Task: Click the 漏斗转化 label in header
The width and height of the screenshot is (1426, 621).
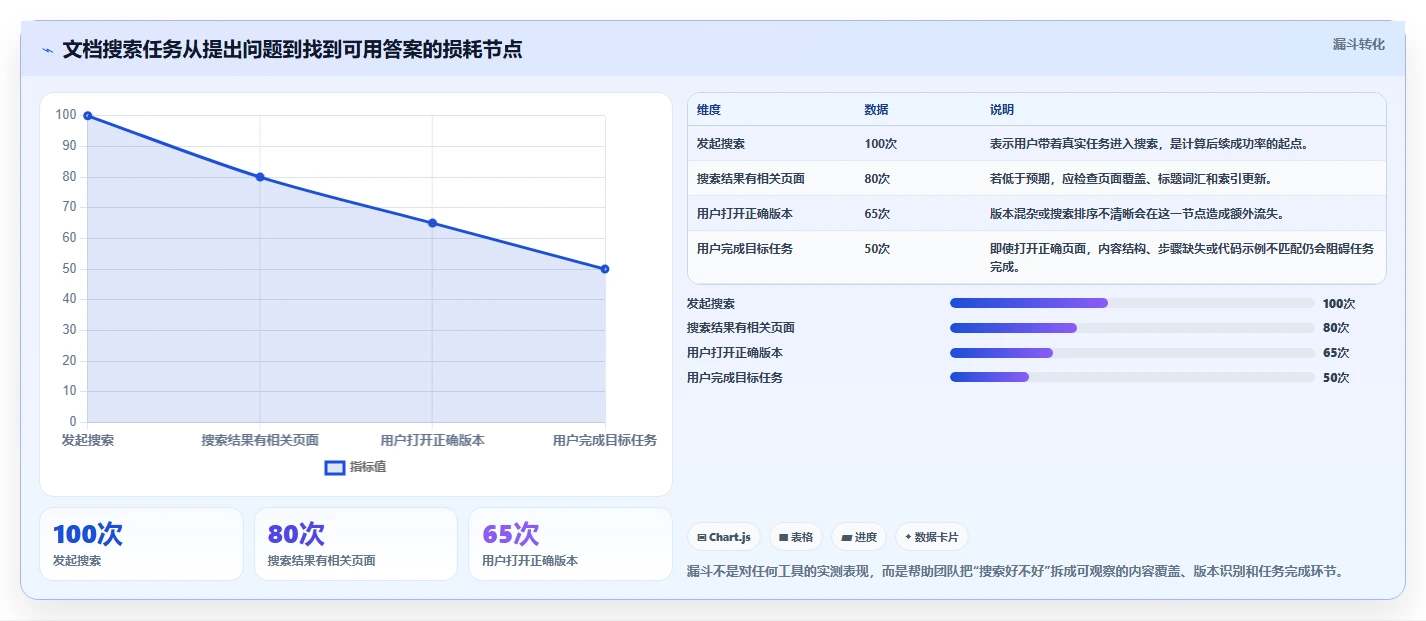Action: (x=1359, y=44)
